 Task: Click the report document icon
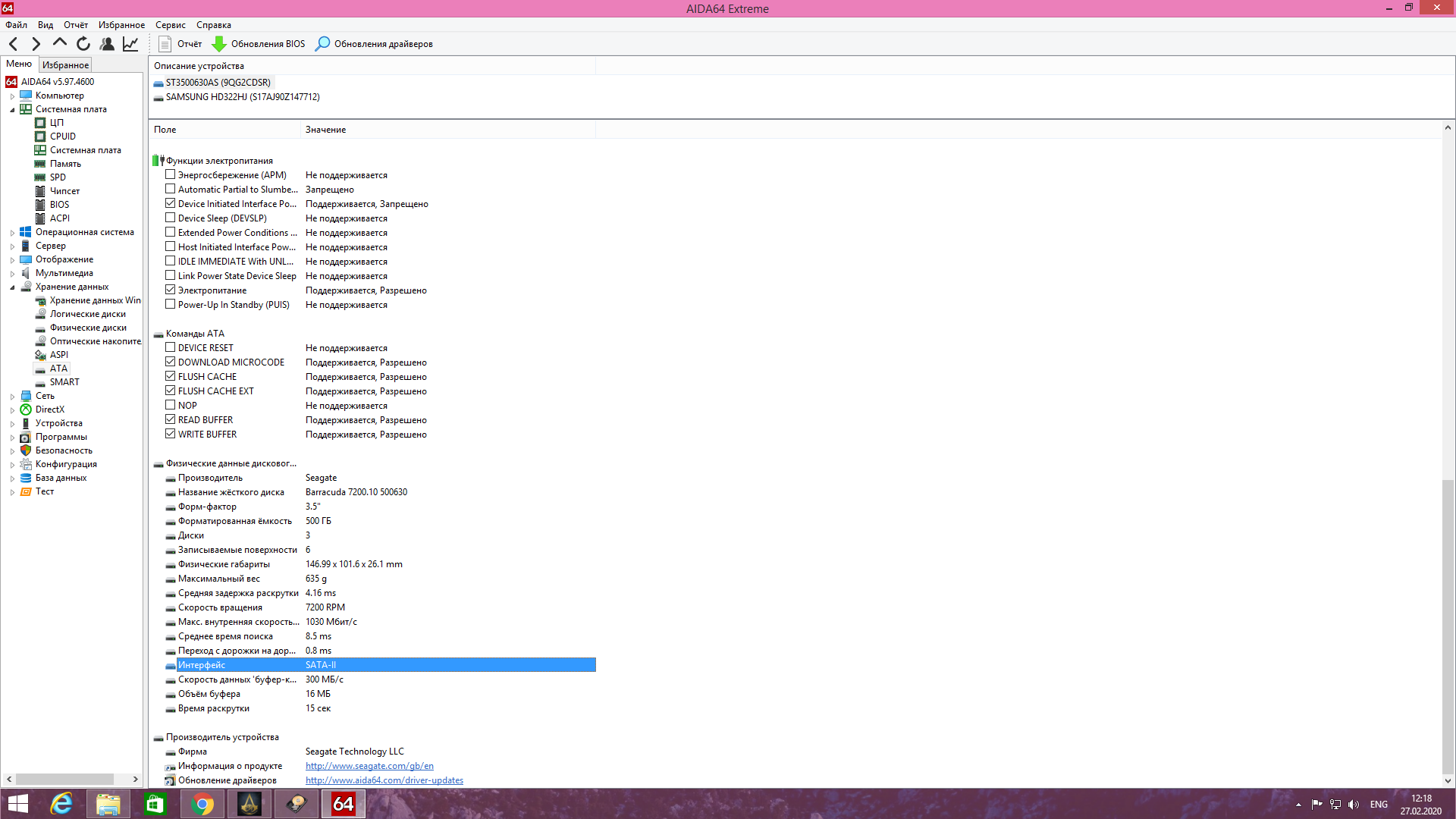pyautogui.click(x=165, y=44)
